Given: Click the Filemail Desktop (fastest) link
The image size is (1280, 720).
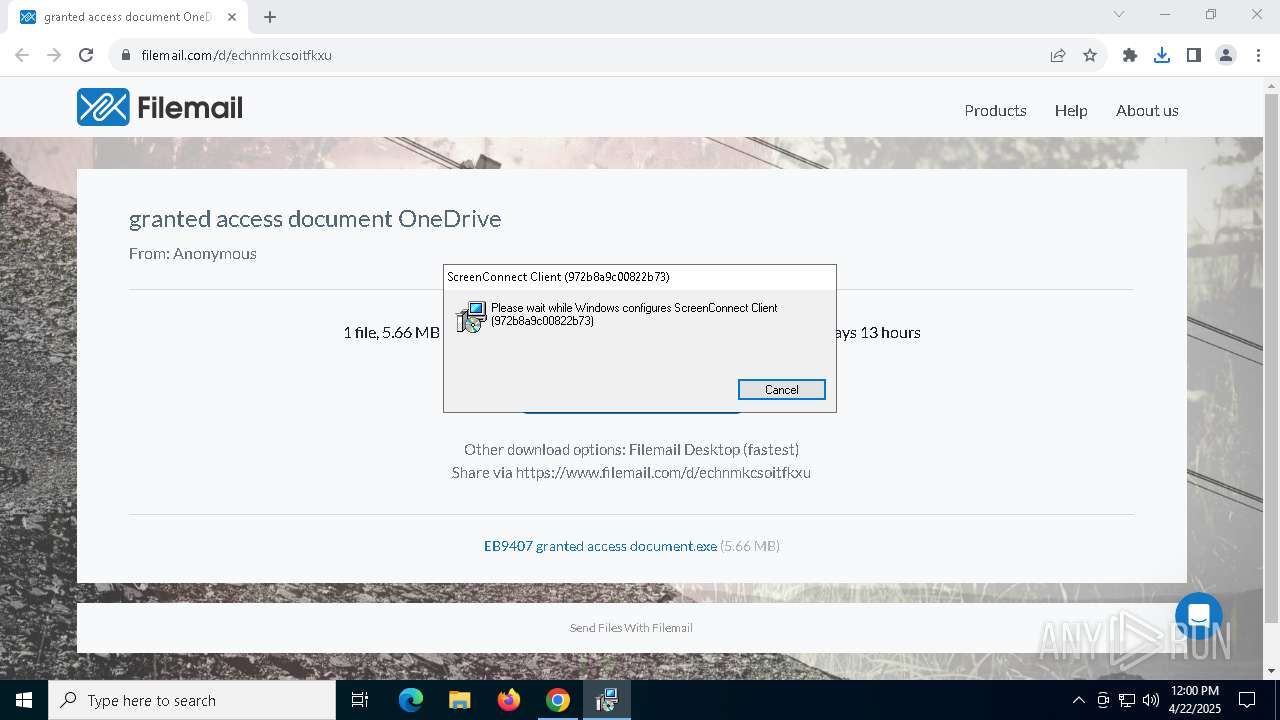Looking at the screenshot, I should [714, 449].
